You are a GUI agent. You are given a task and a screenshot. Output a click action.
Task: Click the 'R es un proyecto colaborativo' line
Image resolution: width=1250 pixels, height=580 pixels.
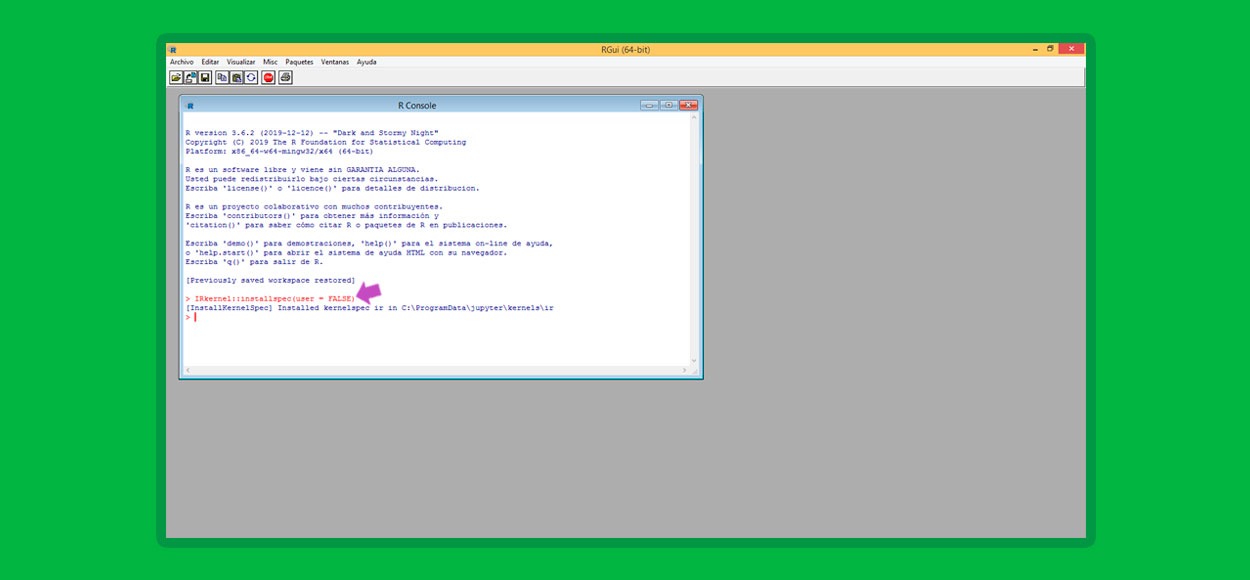coord(314,207)
